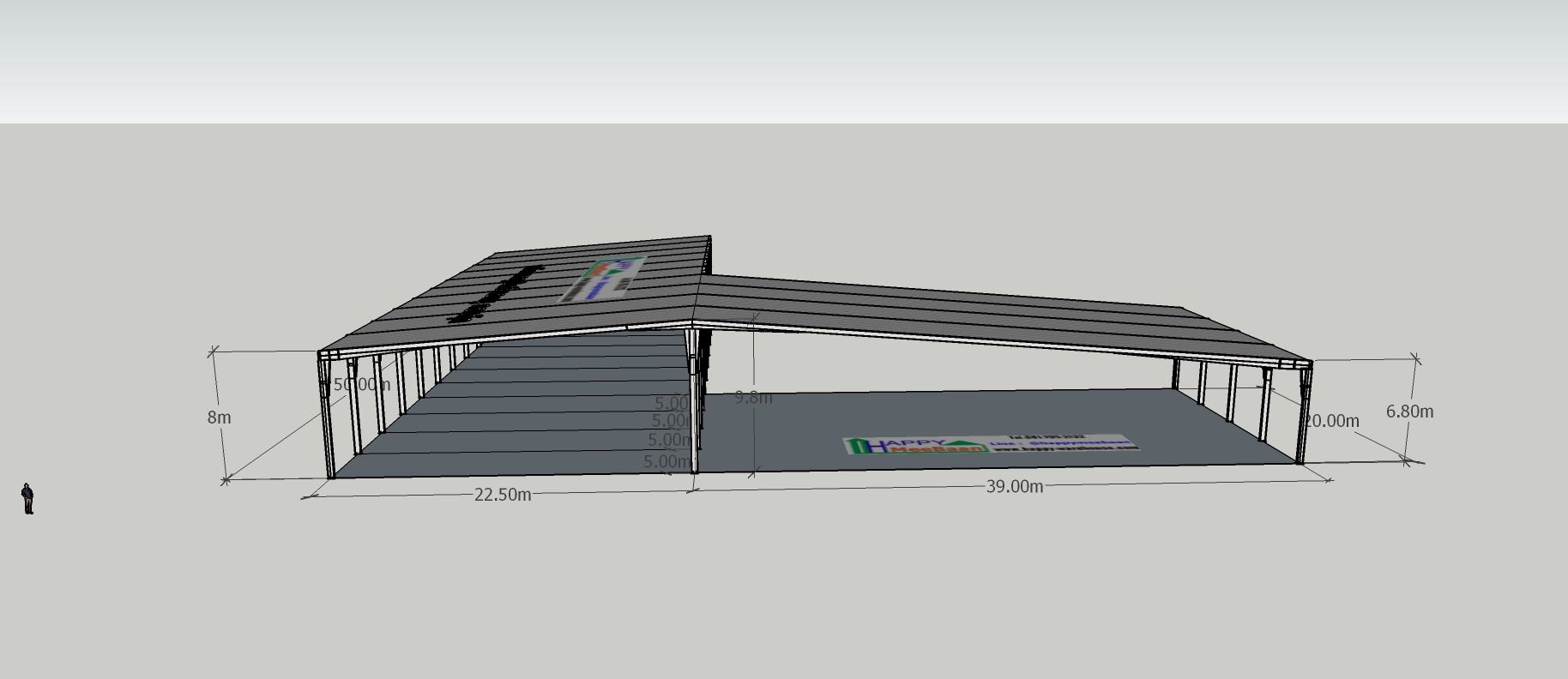The image size is (1568, 679).
Task: Select the 22.50m width dimension label
Action: [x=502, y=495]
